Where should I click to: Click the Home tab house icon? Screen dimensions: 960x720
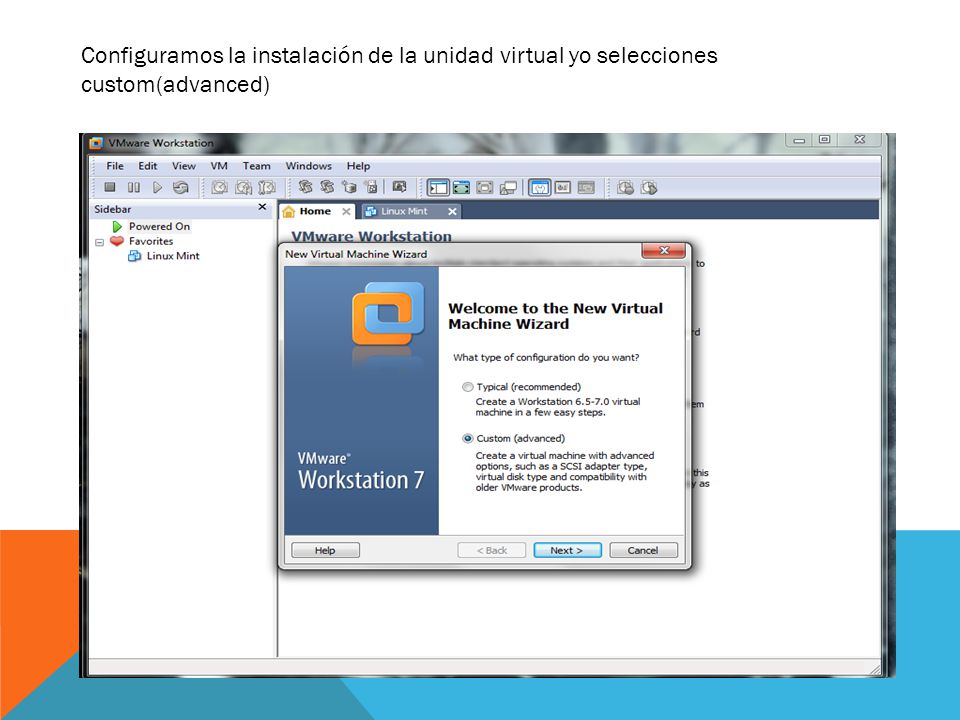(x=288, y=212)
